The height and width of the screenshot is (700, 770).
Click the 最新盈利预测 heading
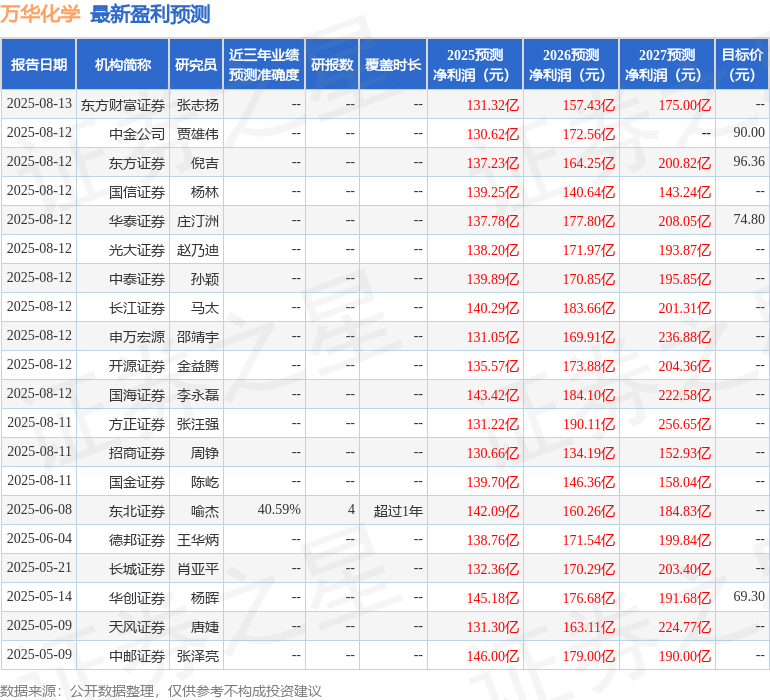[150, 14]
